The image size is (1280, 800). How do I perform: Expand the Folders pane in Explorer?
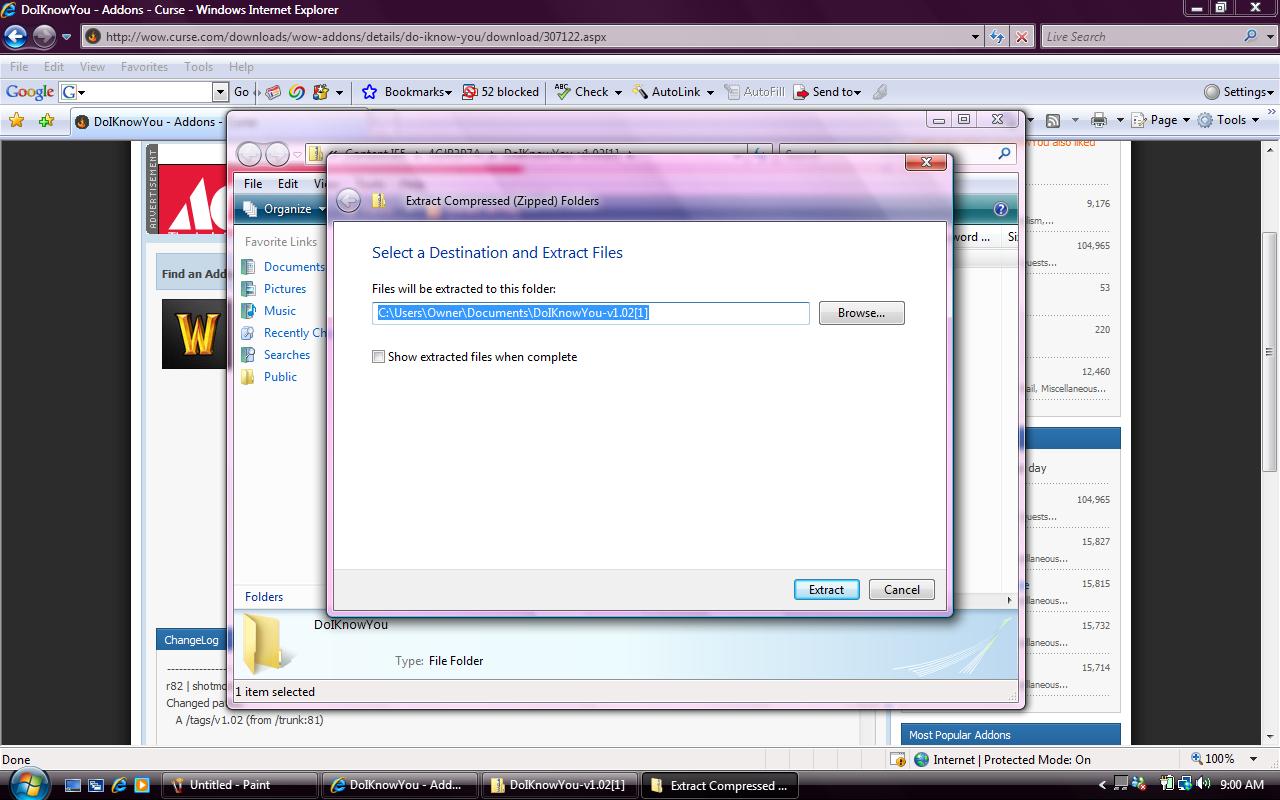[x=264, y=596]
